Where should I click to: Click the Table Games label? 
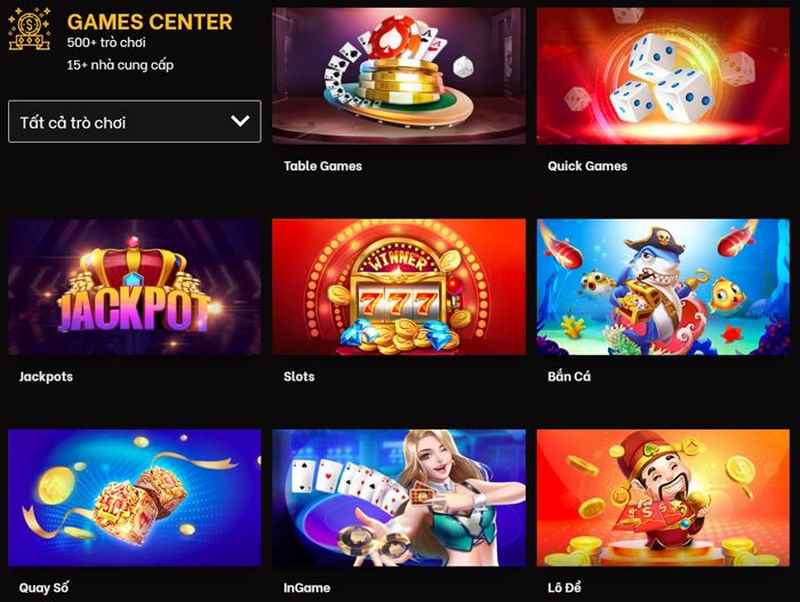322,166
